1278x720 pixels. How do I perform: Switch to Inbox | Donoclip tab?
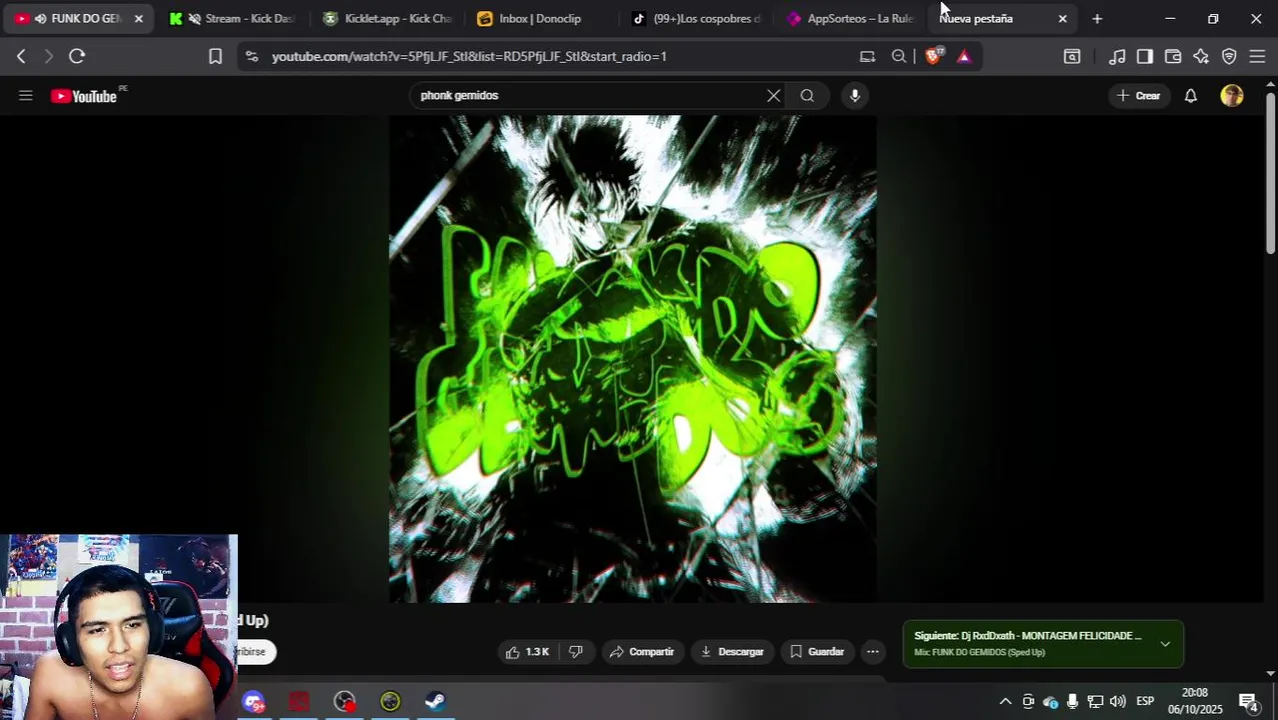coord(539,19)
